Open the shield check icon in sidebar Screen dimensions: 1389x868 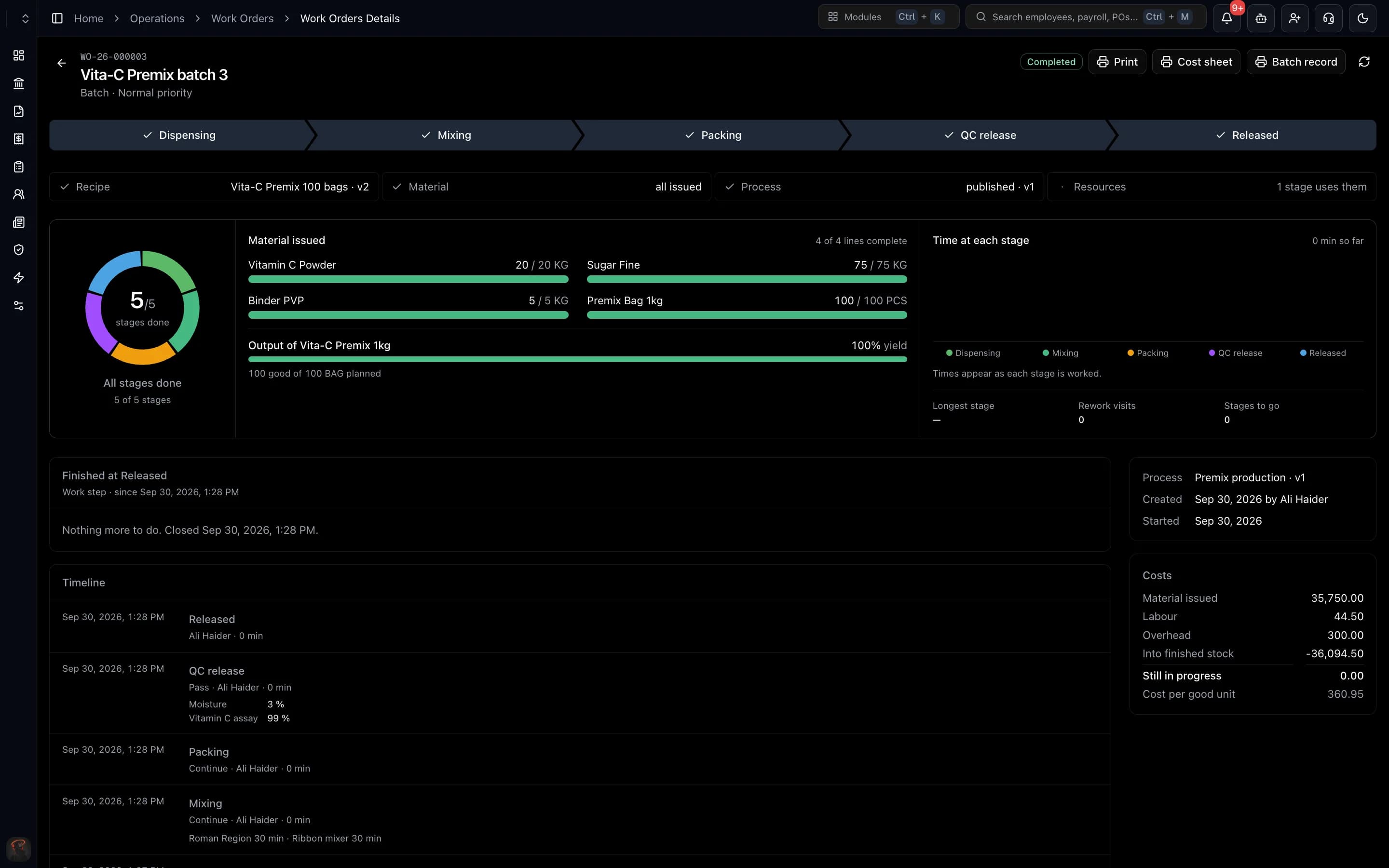[x=18, y=250]
